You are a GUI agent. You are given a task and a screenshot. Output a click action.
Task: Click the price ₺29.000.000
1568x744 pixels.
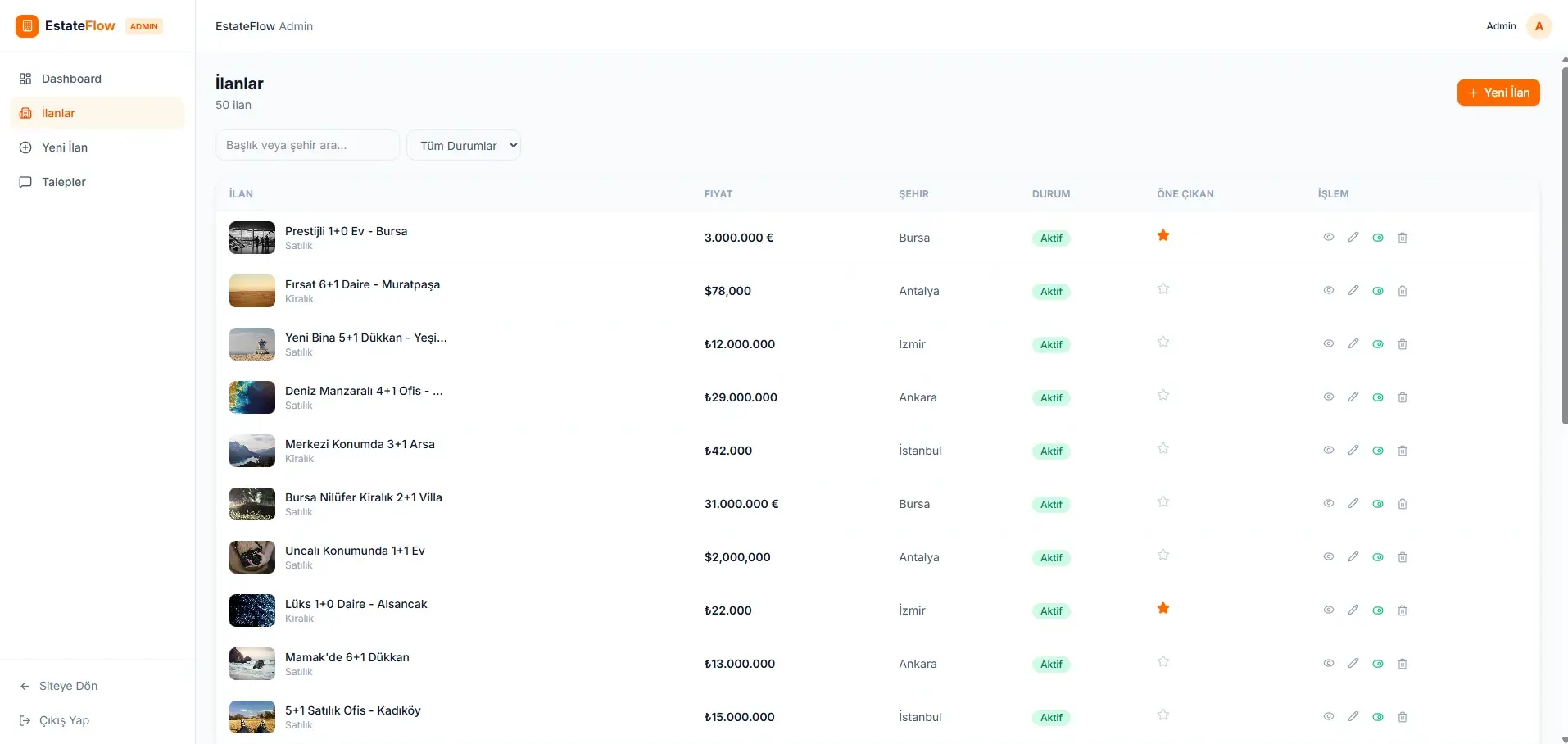(741, 397)
